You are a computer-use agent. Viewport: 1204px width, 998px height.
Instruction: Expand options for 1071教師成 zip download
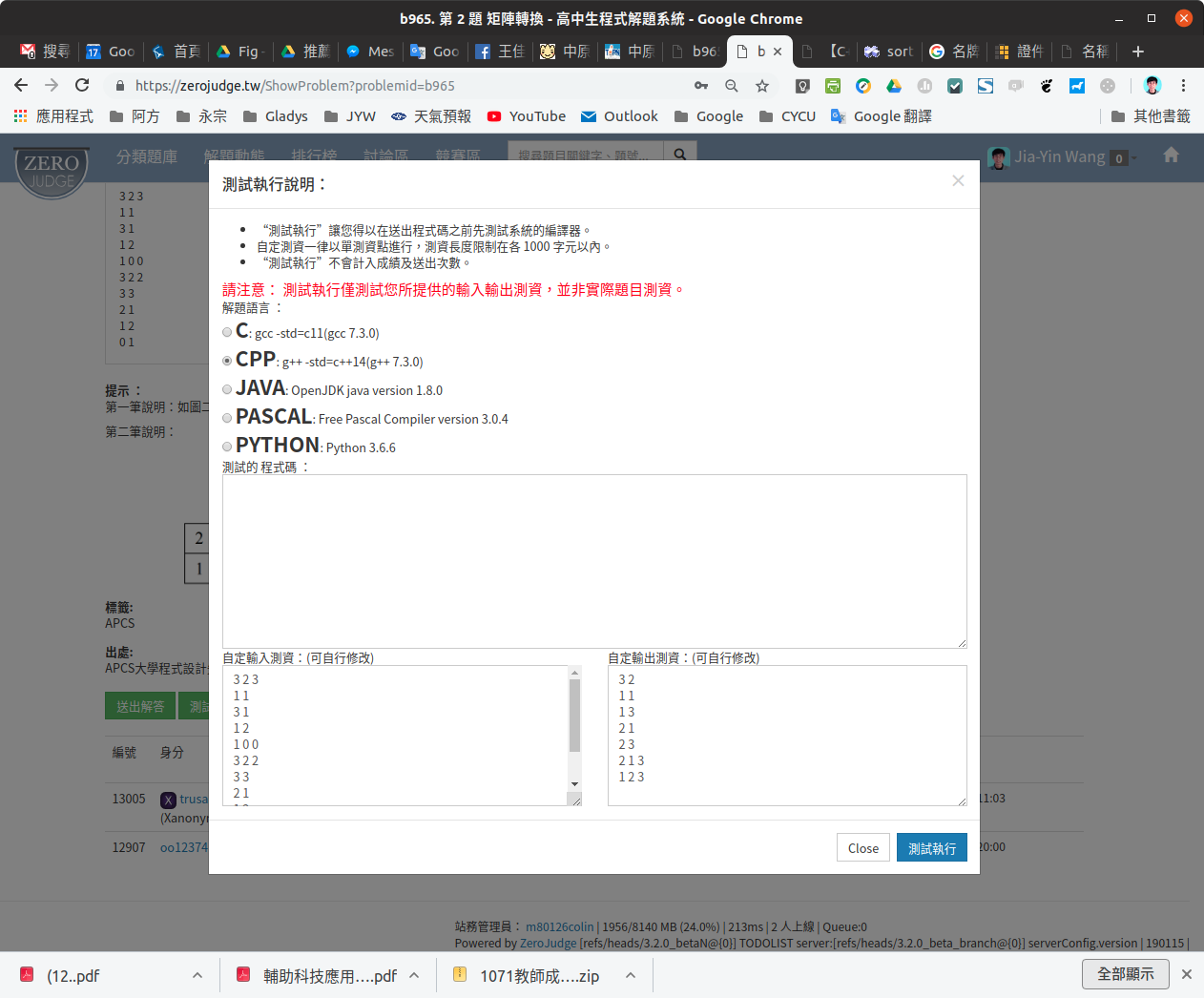tap(631, 975)
